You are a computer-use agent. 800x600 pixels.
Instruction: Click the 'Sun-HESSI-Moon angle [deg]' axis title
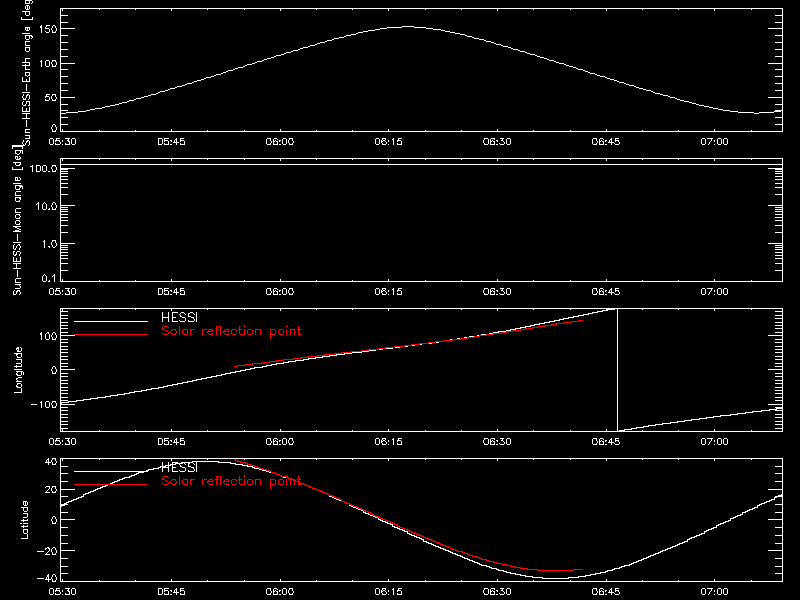17,220
